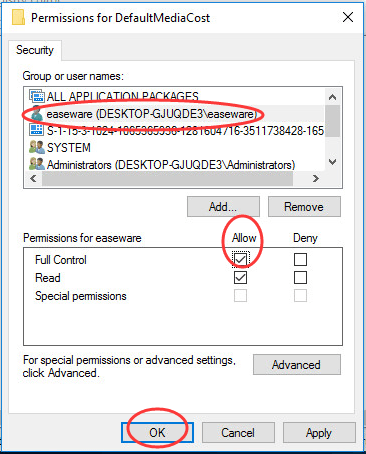Open the Security tab
366x454 pixels.
[35, 50]
